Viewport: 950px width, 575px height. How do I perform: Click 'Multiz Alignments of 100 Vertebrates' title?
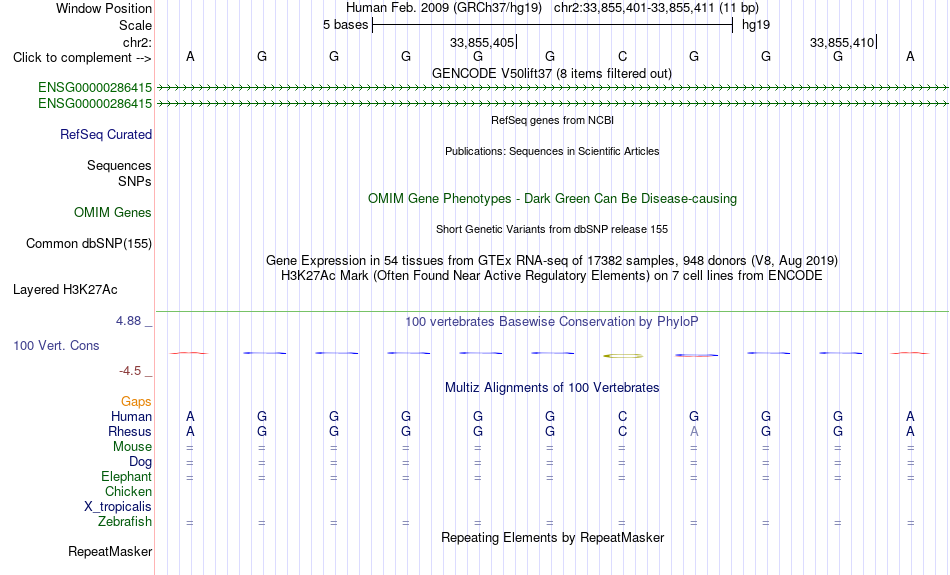click(552, 388)
